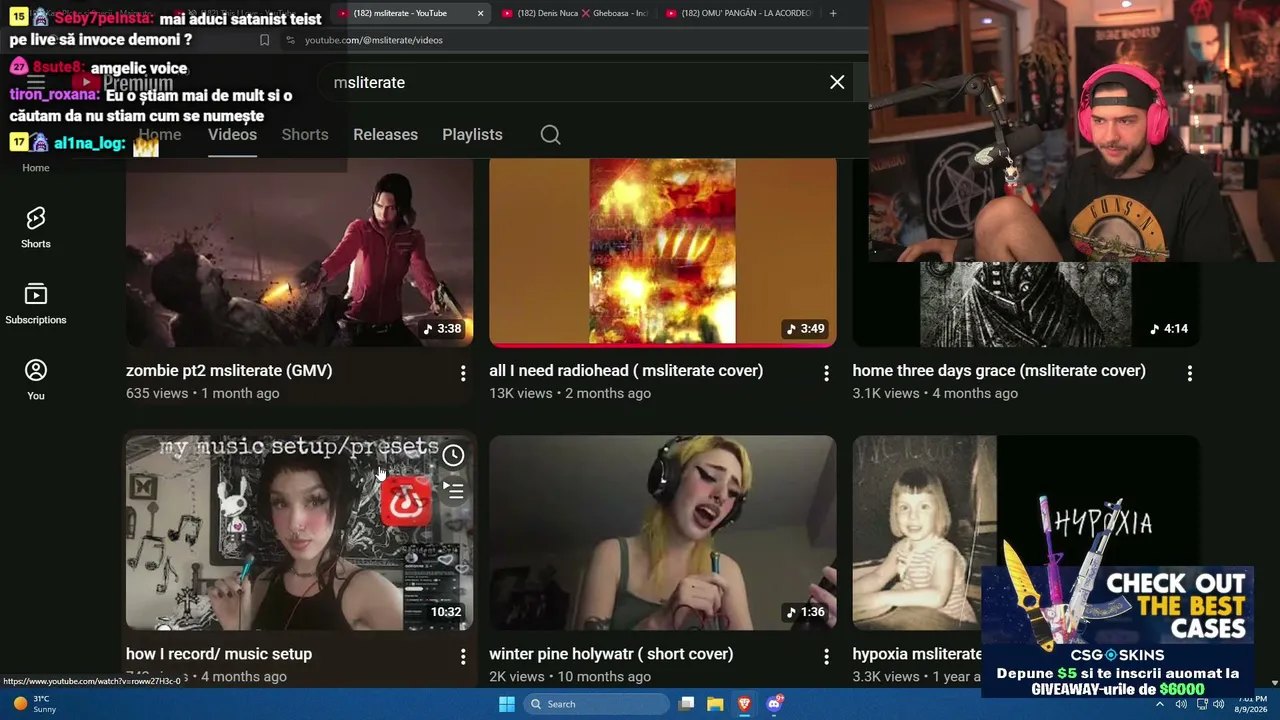Play the my music setup/presets thumbnail

[299, 533]
